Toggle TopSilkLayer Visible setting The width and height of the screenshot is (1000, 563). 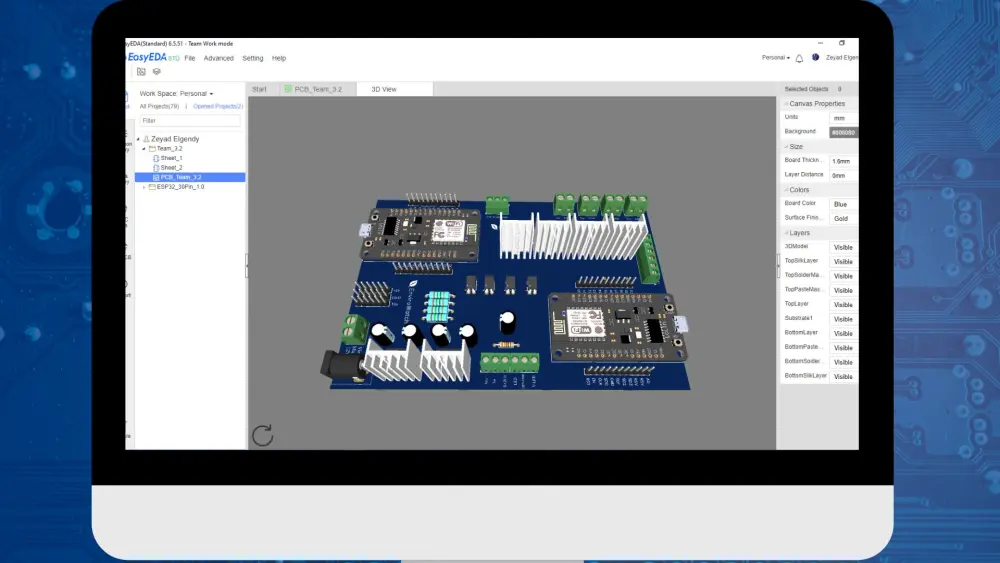(x=843, y=261)
